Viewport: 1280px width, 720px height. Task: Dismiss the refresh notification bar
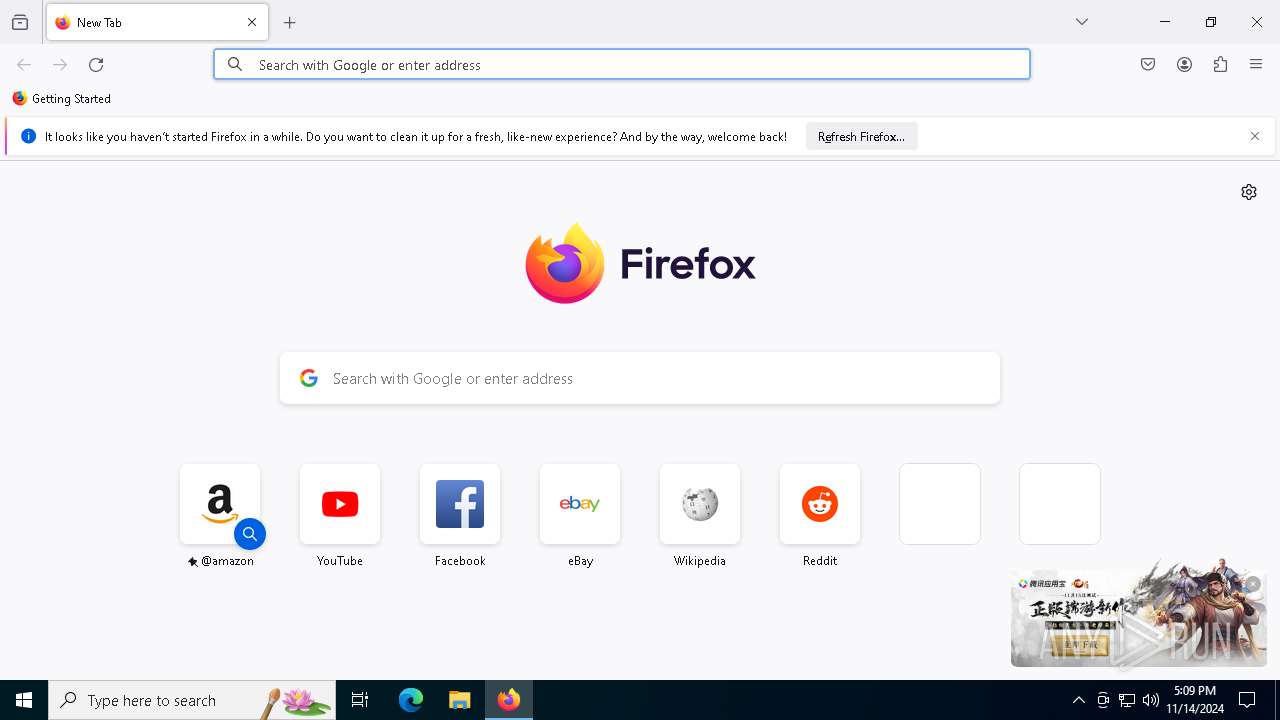pos(1255,137)
